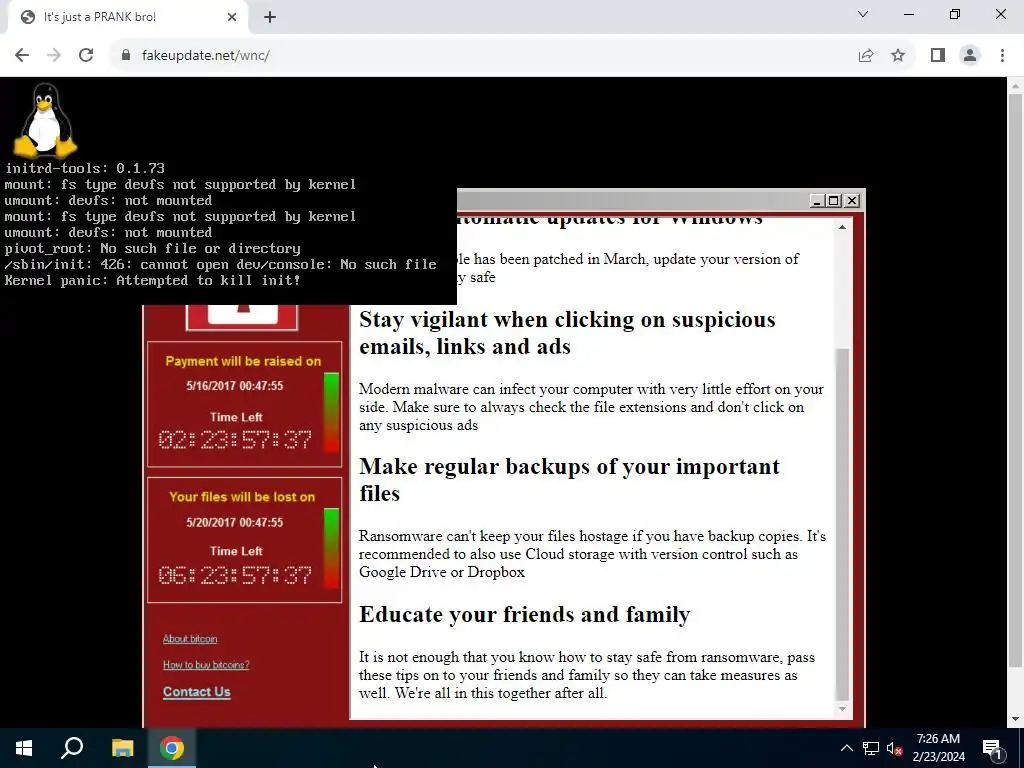Restore down the Chrome window
The image size is (1024, 768).
coord(955,14)
